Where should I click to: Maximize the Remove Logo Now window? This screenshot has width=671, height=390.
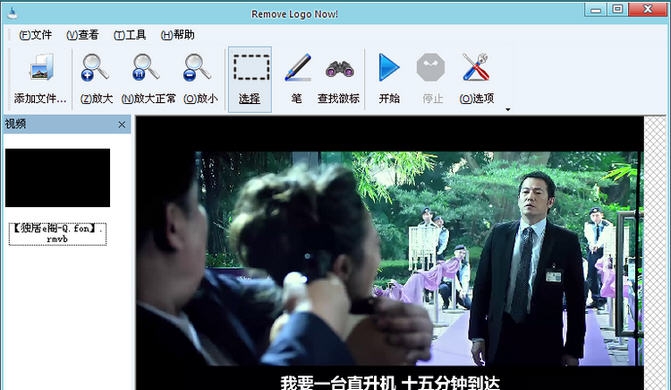[618, 9]
